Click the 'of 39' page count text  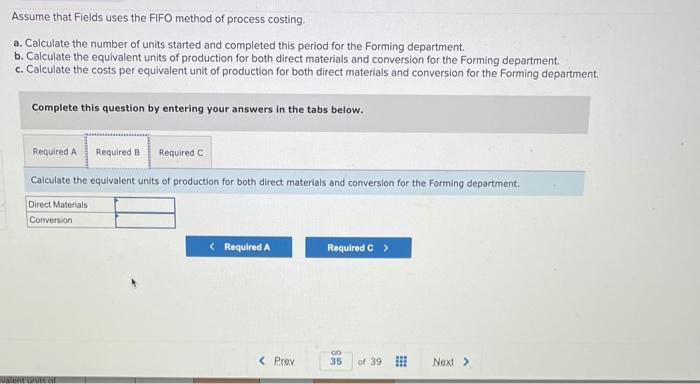370,362
